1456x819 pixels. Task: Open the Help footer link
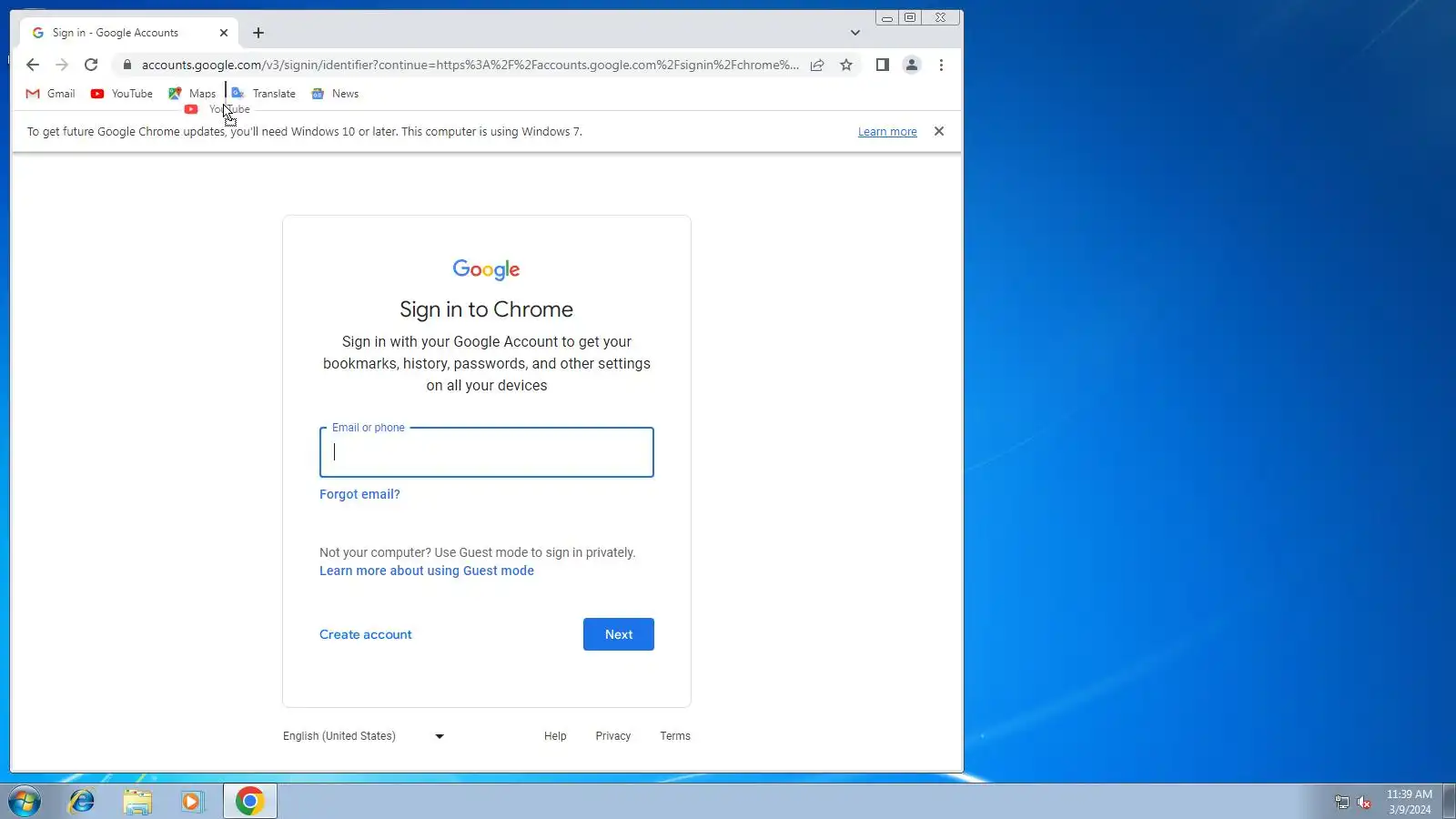coord(555,736)
